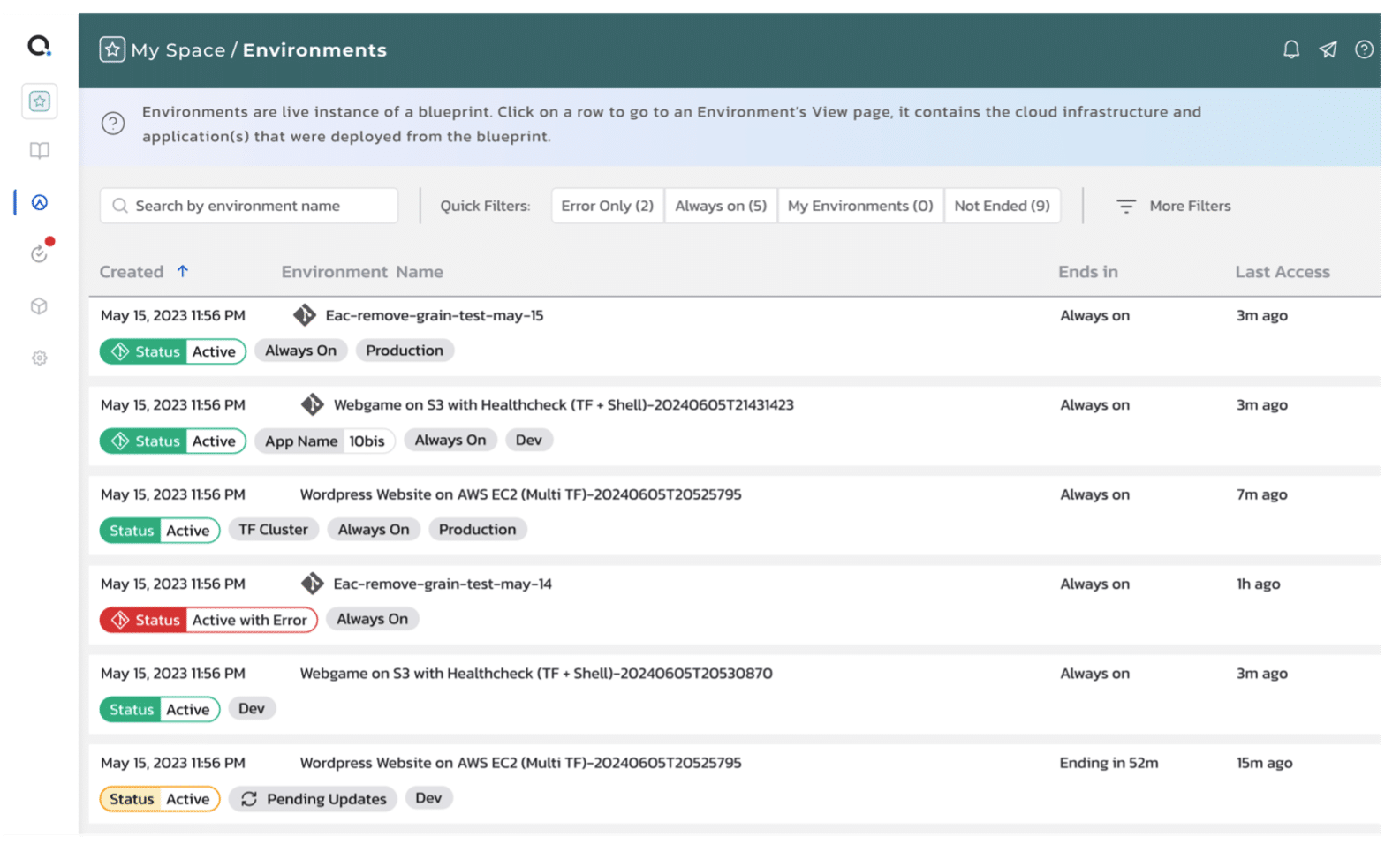Open the blueprint catalog book icon in sidebar
Screen dimensions: 1400x852
[x=39, y=151]
